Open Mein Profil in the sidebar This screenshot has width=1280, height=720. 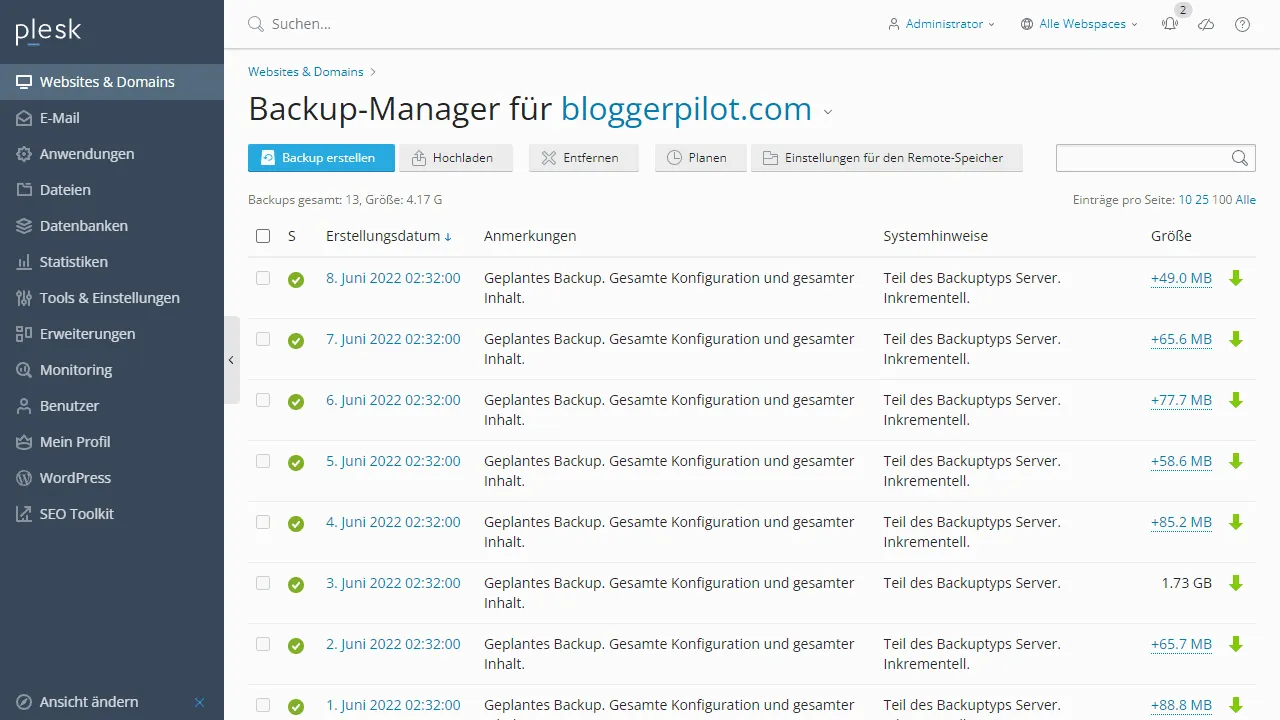pyautogui.click(x=112, y=442)
